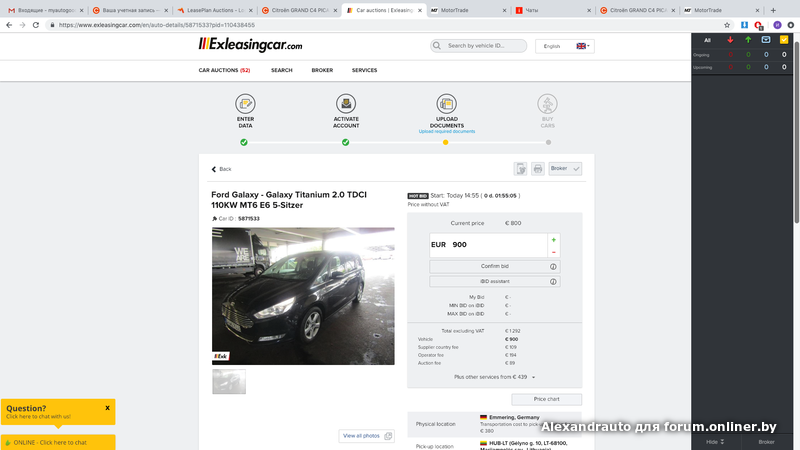The image size is (800, 450).
Task: Click green up arrow in side panel
Action: tap(748, 40)
